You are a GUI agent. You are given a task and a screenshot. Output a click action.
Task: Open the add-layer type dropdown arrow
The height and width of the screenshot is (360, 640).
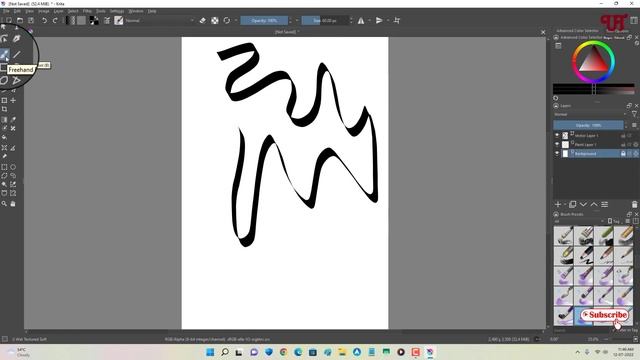point(565,204)
